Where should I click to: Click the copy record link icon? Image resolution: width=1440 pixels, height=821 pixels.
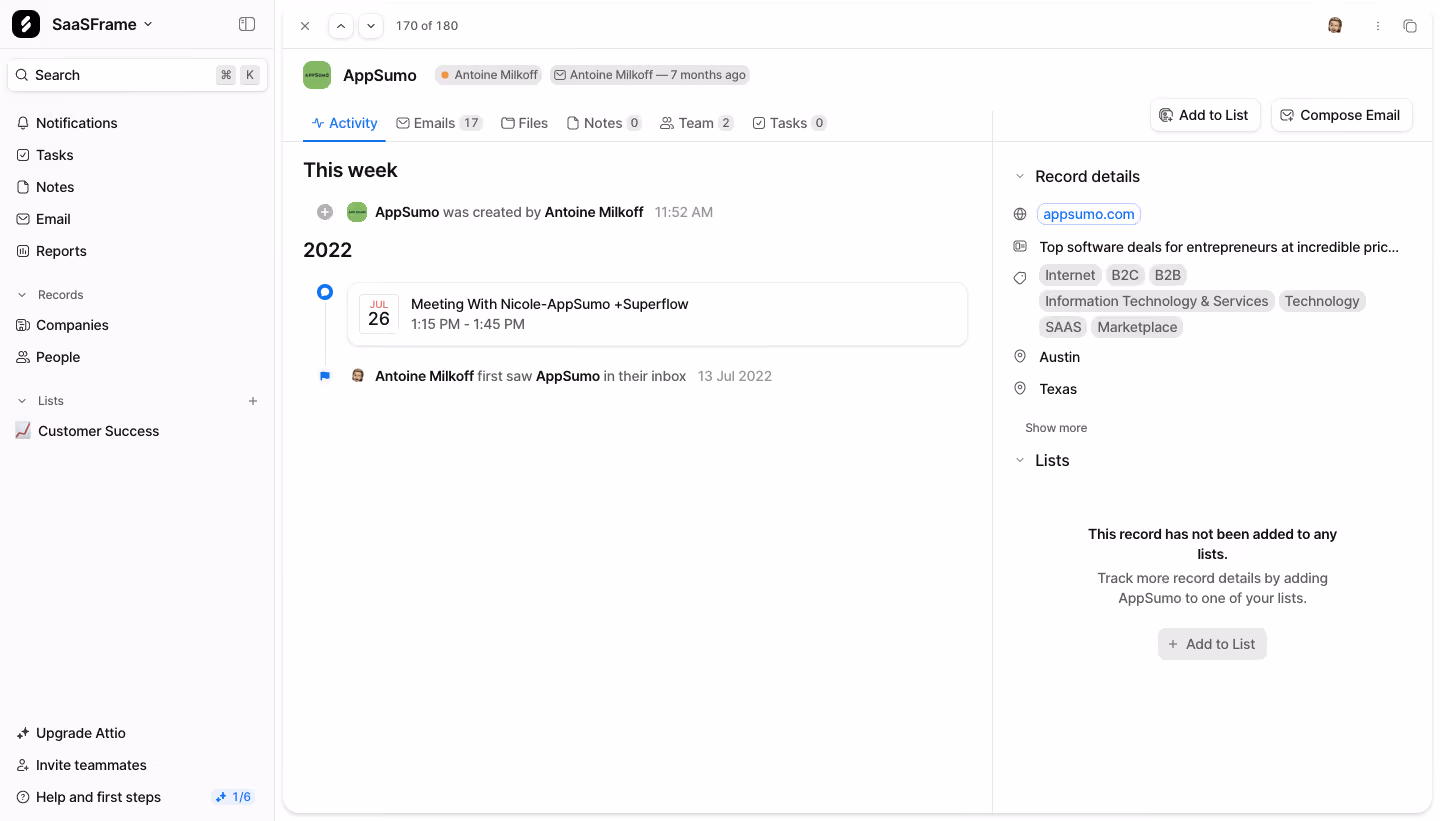click(x=1410, y=26)
